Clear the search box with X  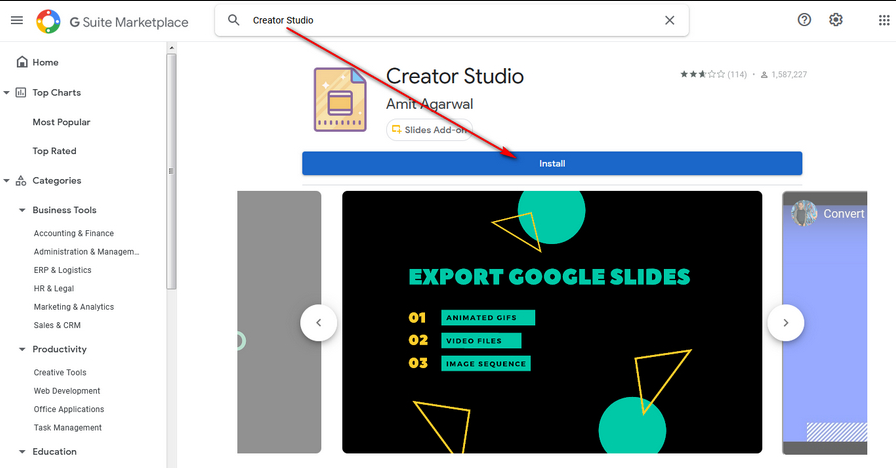pos(670,20)
